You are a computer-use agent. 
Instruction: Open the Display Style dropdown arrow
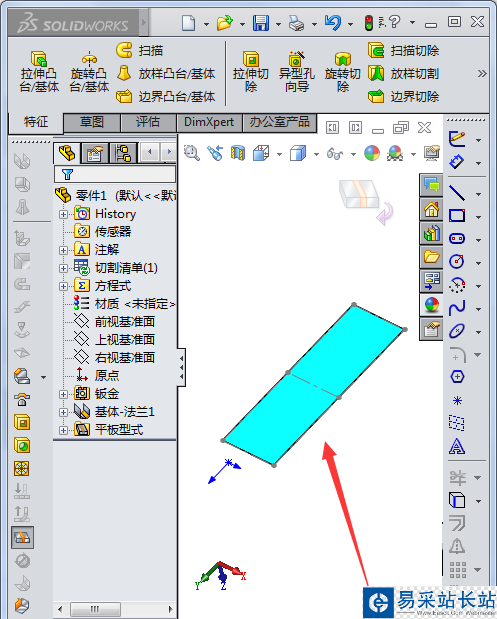(316, 154)
